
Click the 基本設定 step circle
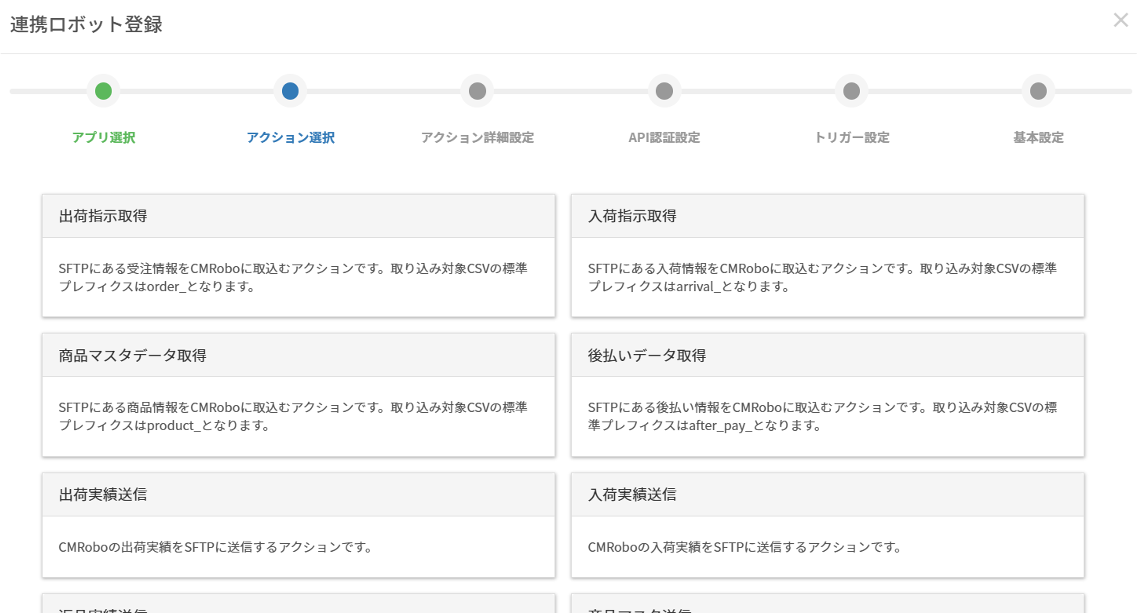point(1038,91)
